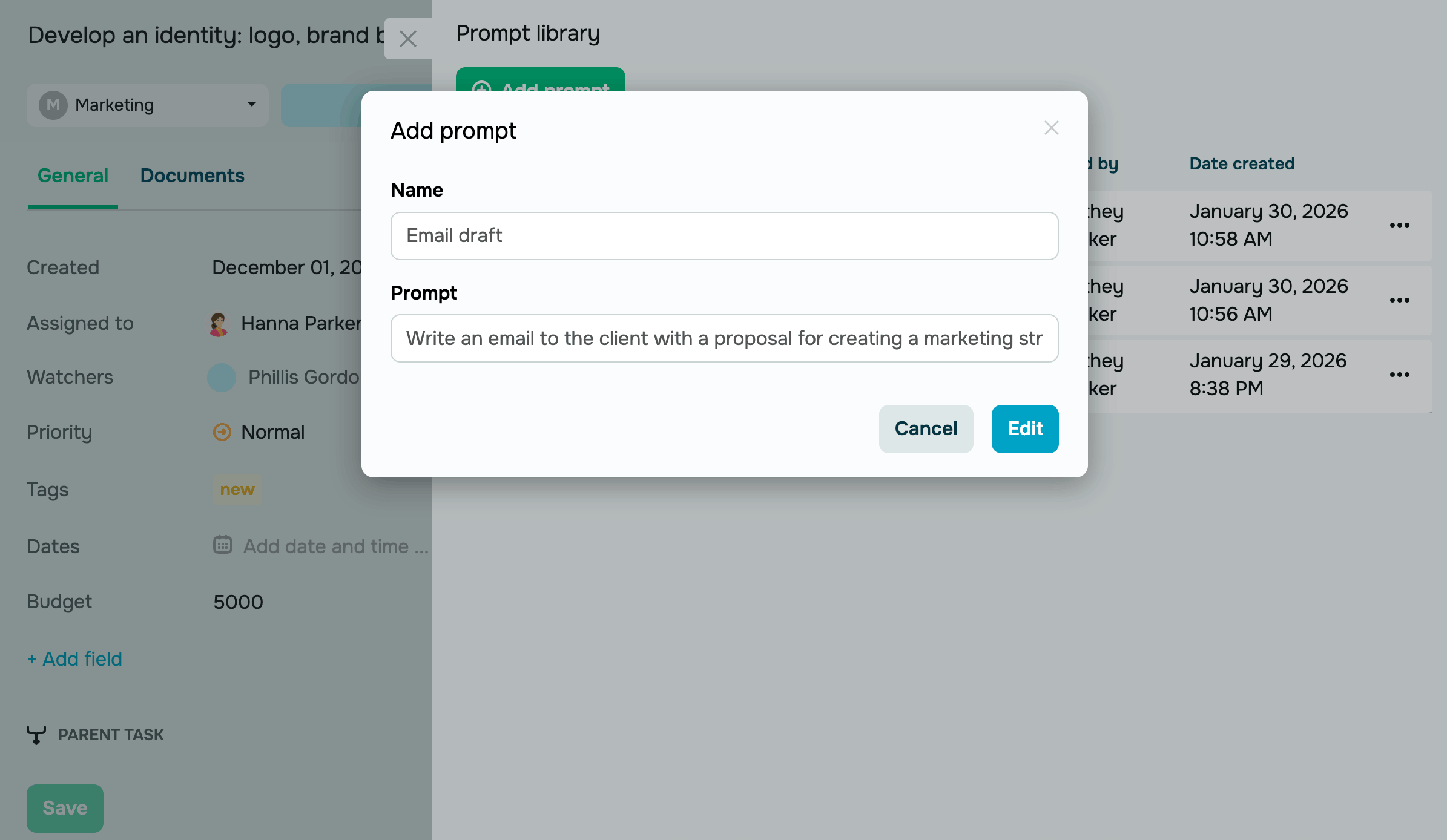Click the Parent Task branch icon
The image size is (1447, 840).
(36, 735)
